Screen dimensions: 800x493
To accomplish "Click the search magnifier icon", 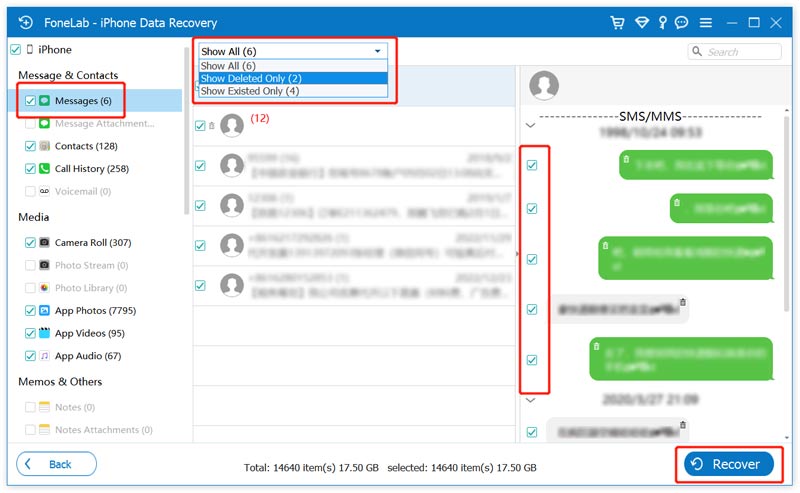I will tap(697, 51).
